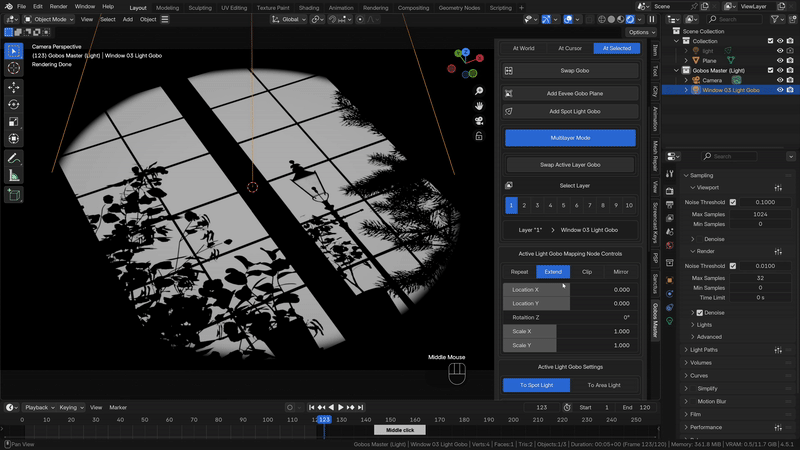Uncheck Gobos Master collection exclude checkbox
The height and width of the screenshot is (450, 800).
pyautogui.click(x=769, y=71)
